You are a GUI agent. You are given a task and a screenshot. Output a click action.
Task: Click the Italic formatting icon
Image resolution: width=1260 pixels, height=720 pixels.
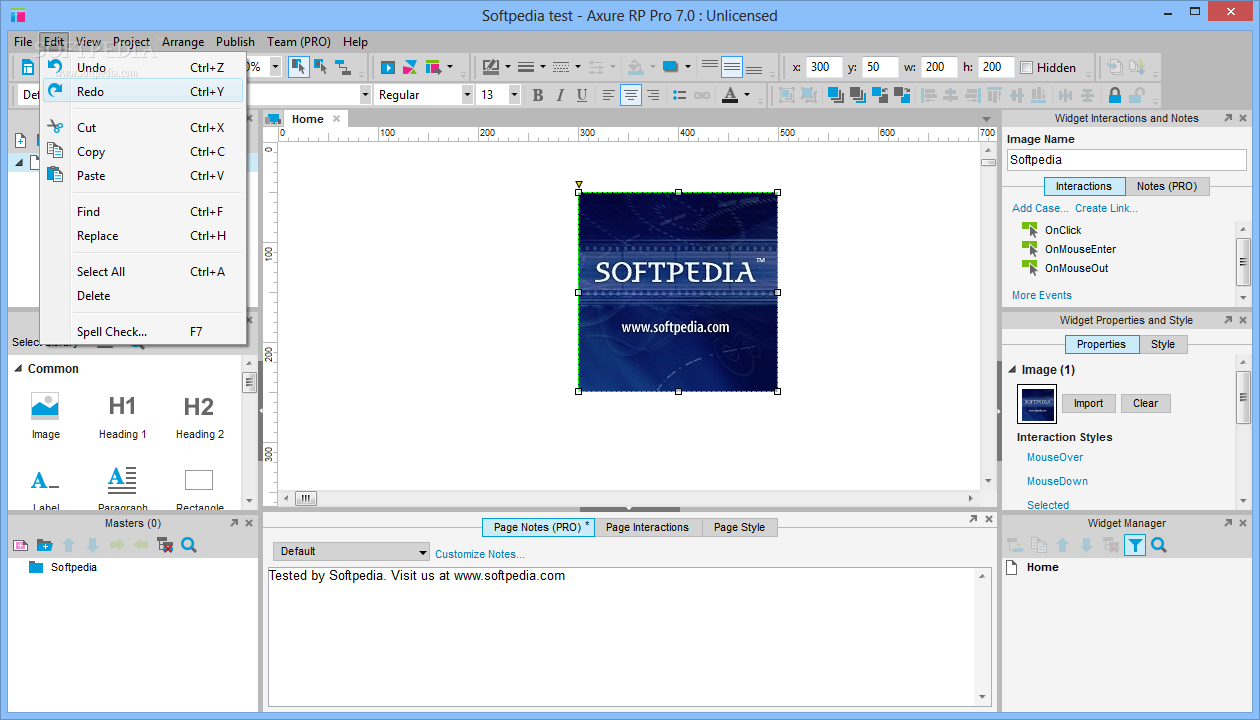click(x=559, y=95)
